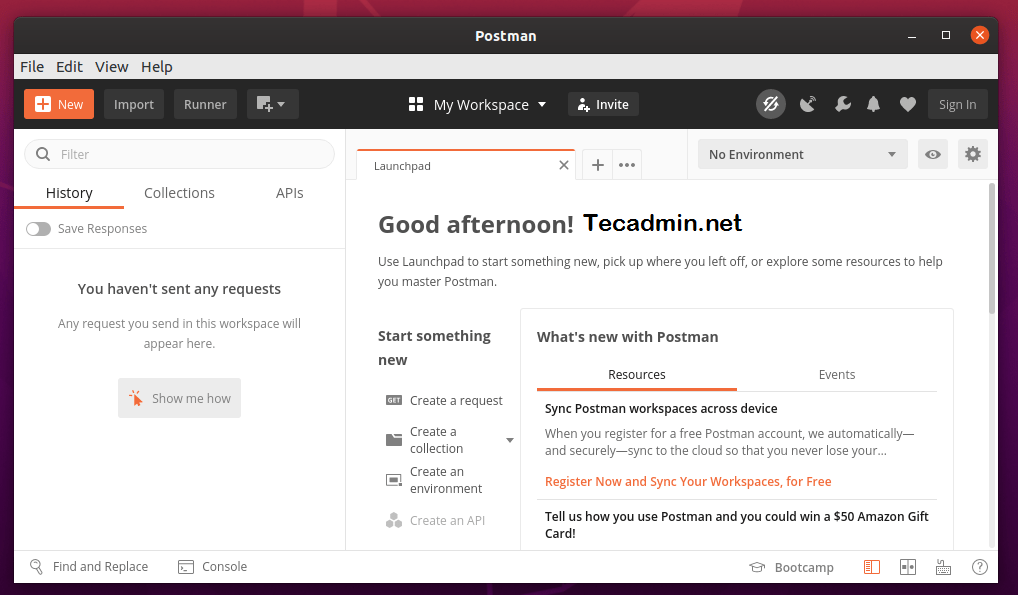Open the capture requests satellite icon
Screen dimensions: 1018x595
click(x=808, y=104)
